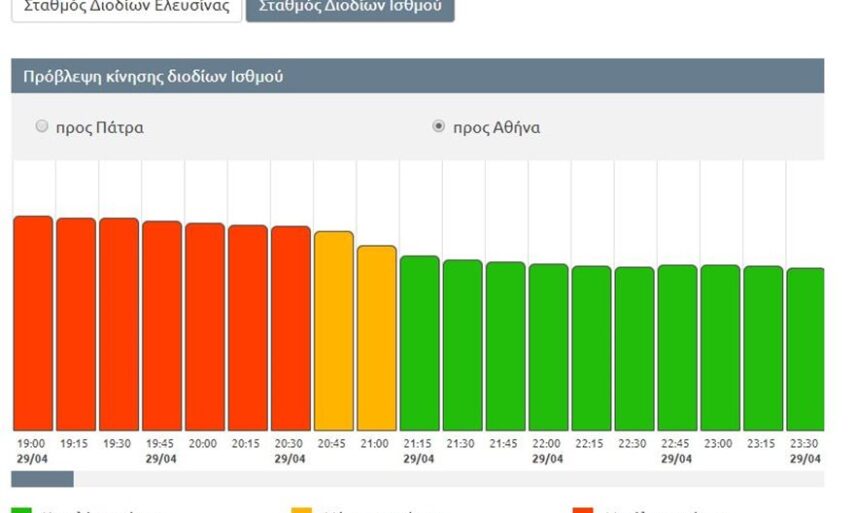This screenshot has height=513, width=855.
Task: Click the red bar at 19:00
Action: pos(33,323)
